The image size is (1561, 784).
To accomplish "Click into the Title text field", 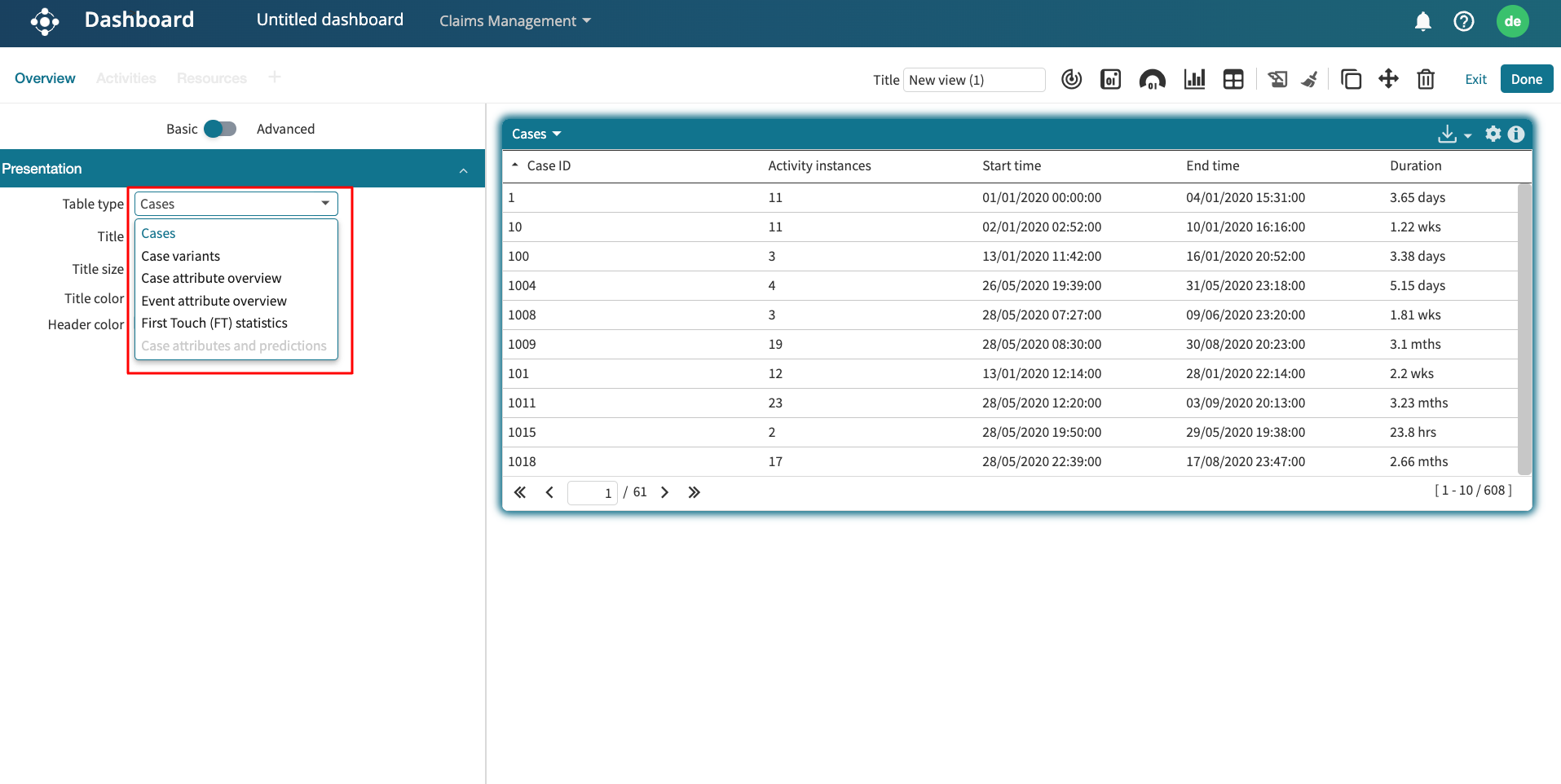I will pos(973,80).
